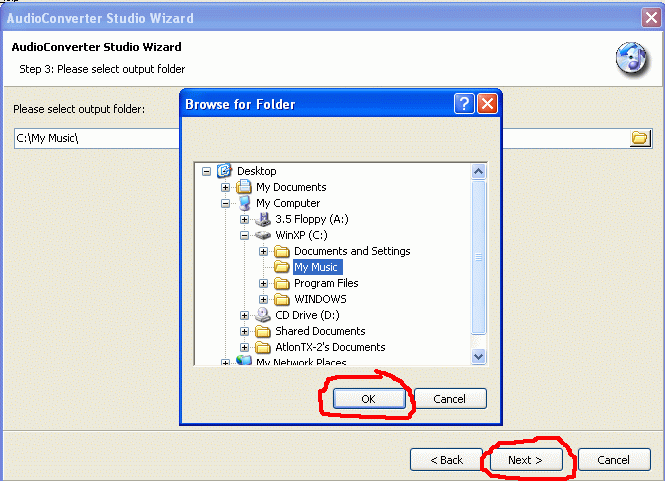Click the AtlonTX-2's Documents folder icon
The width and height of the screenshot is (665, 481).
pos(263,347)
